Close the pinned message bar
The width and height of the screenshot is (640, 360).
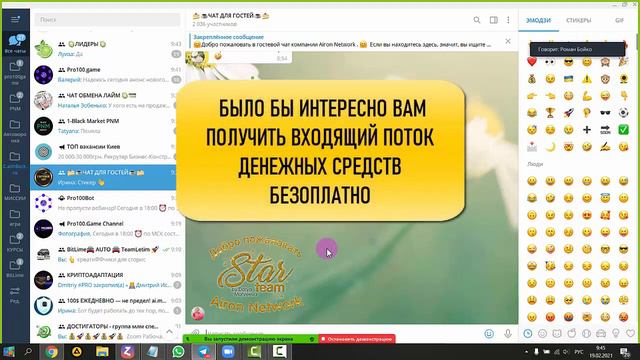click(508, 41)
